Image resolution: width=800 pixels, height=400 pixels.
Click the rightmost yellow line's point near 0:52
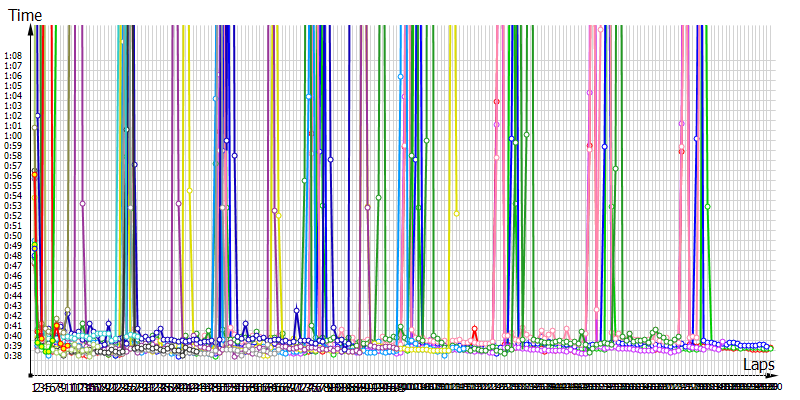pos(456,213)
